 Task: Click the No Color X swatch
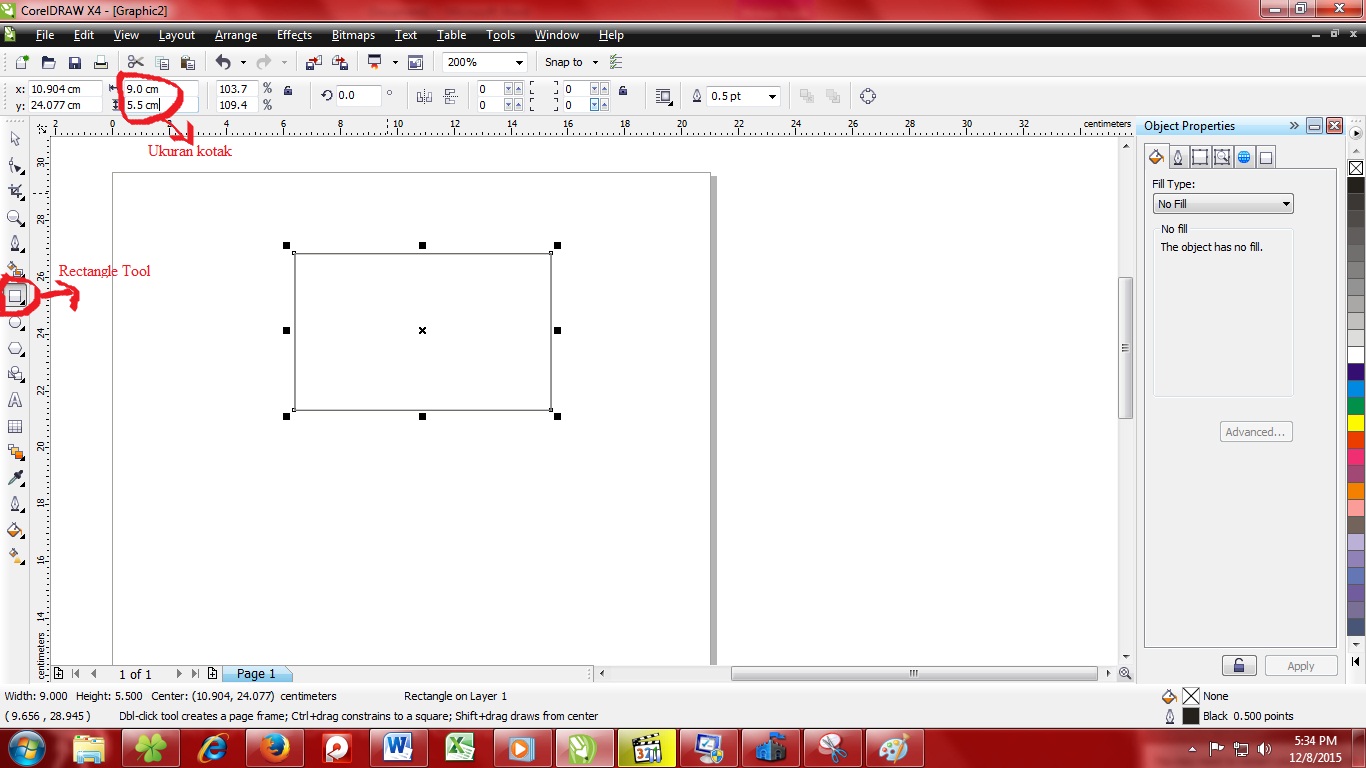[1356, 168]
